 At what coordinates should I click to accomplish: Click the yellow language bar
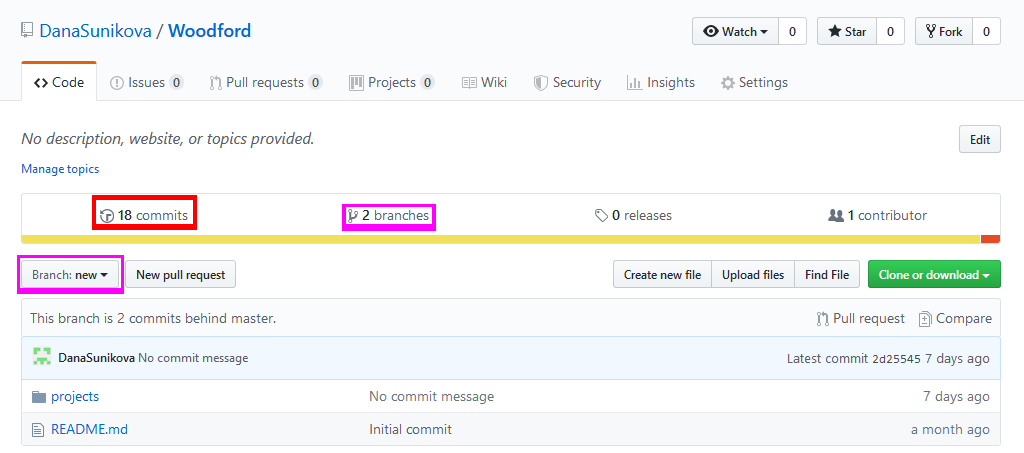(x=500, y=239)
